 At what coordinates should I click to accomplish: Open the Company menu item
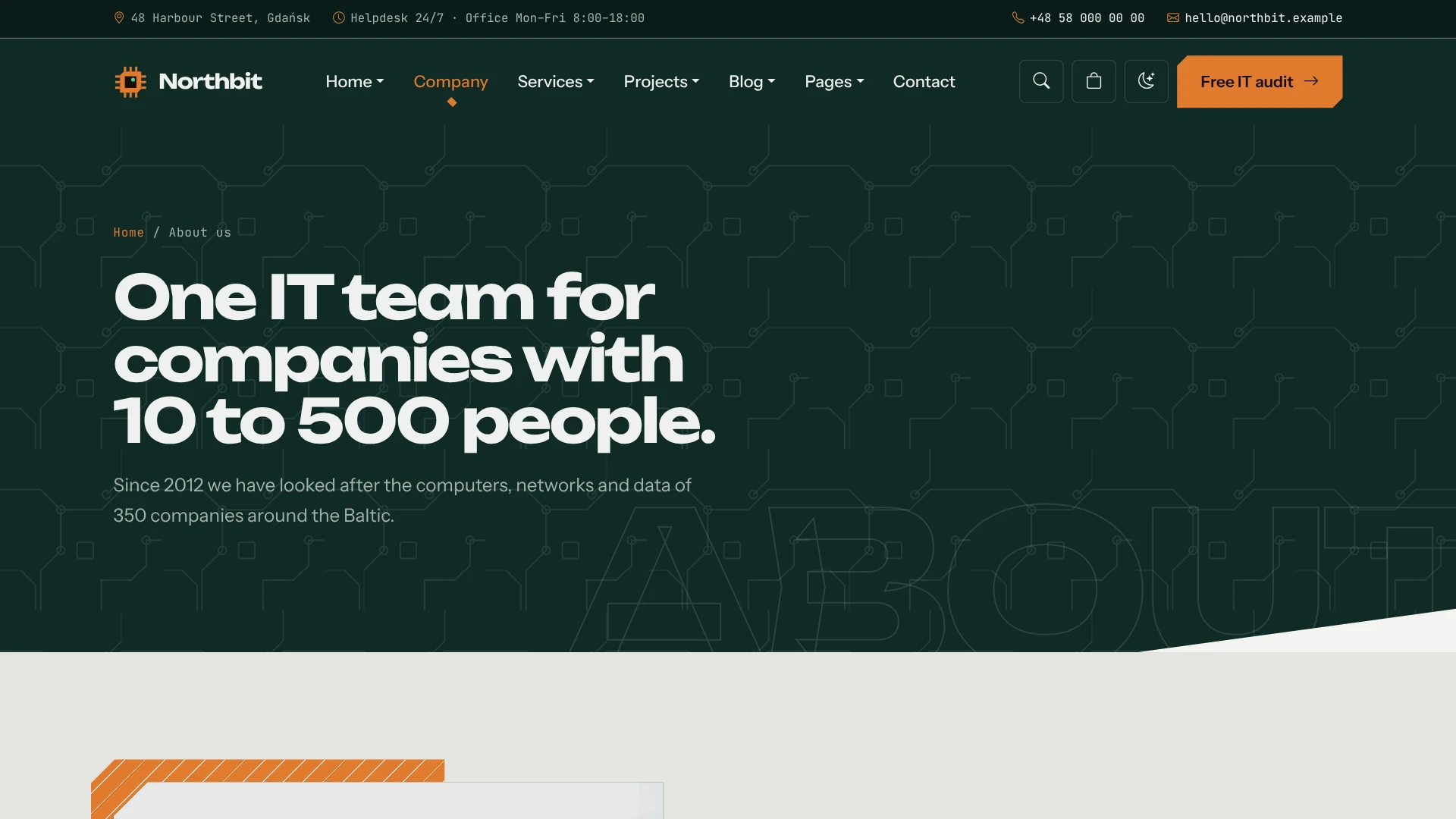tap(450, 81)
